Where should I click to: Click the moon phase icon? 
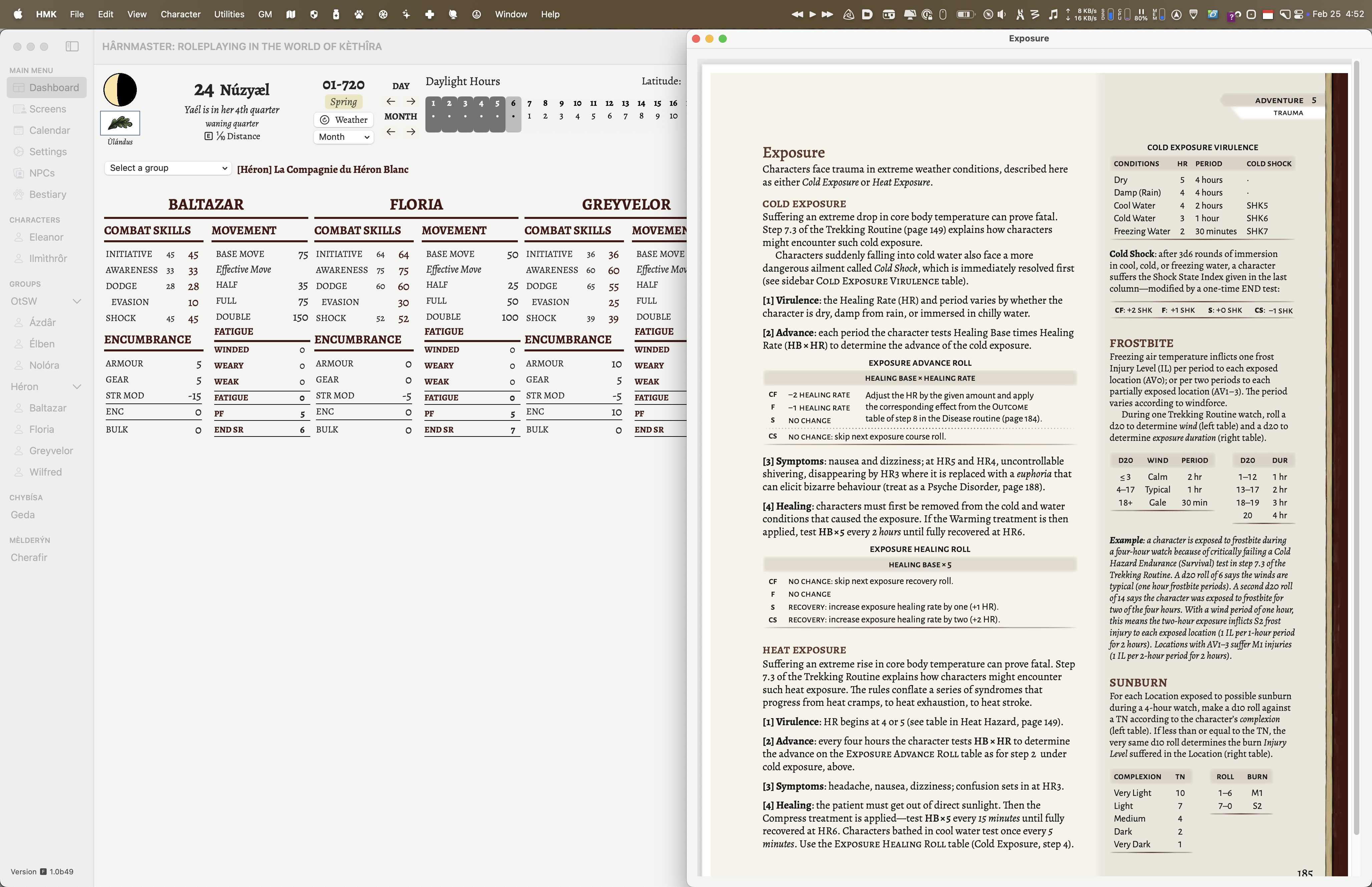point(120,90)
